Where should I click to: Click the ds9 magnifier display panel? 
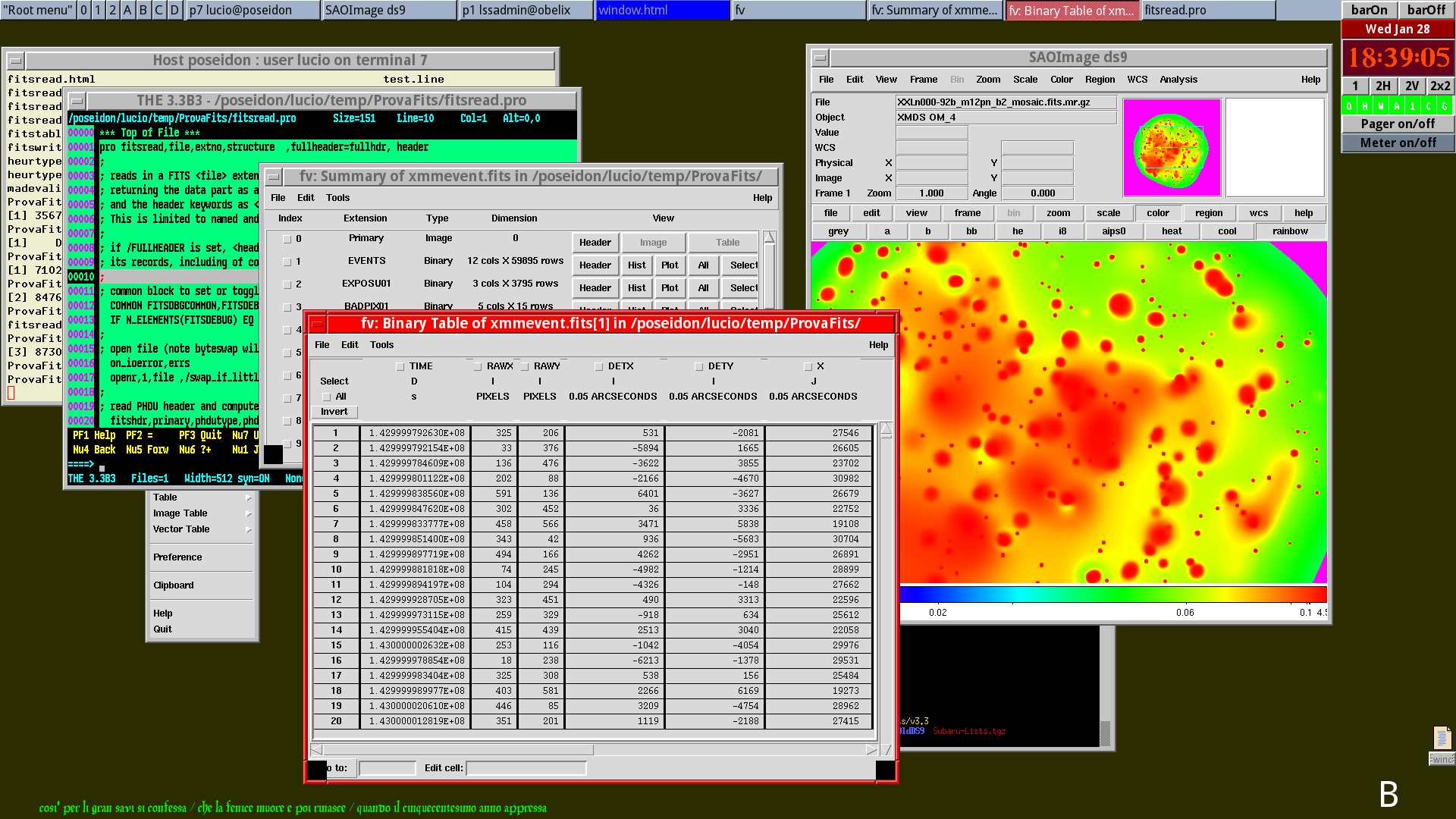[1276, 148]
